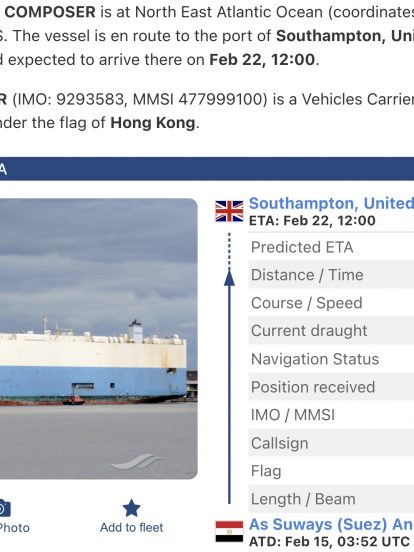This screenshot has height=552, width=414.
Task: Click the blue section header bar
Action: pyautogui.click(x=207, y=169)
